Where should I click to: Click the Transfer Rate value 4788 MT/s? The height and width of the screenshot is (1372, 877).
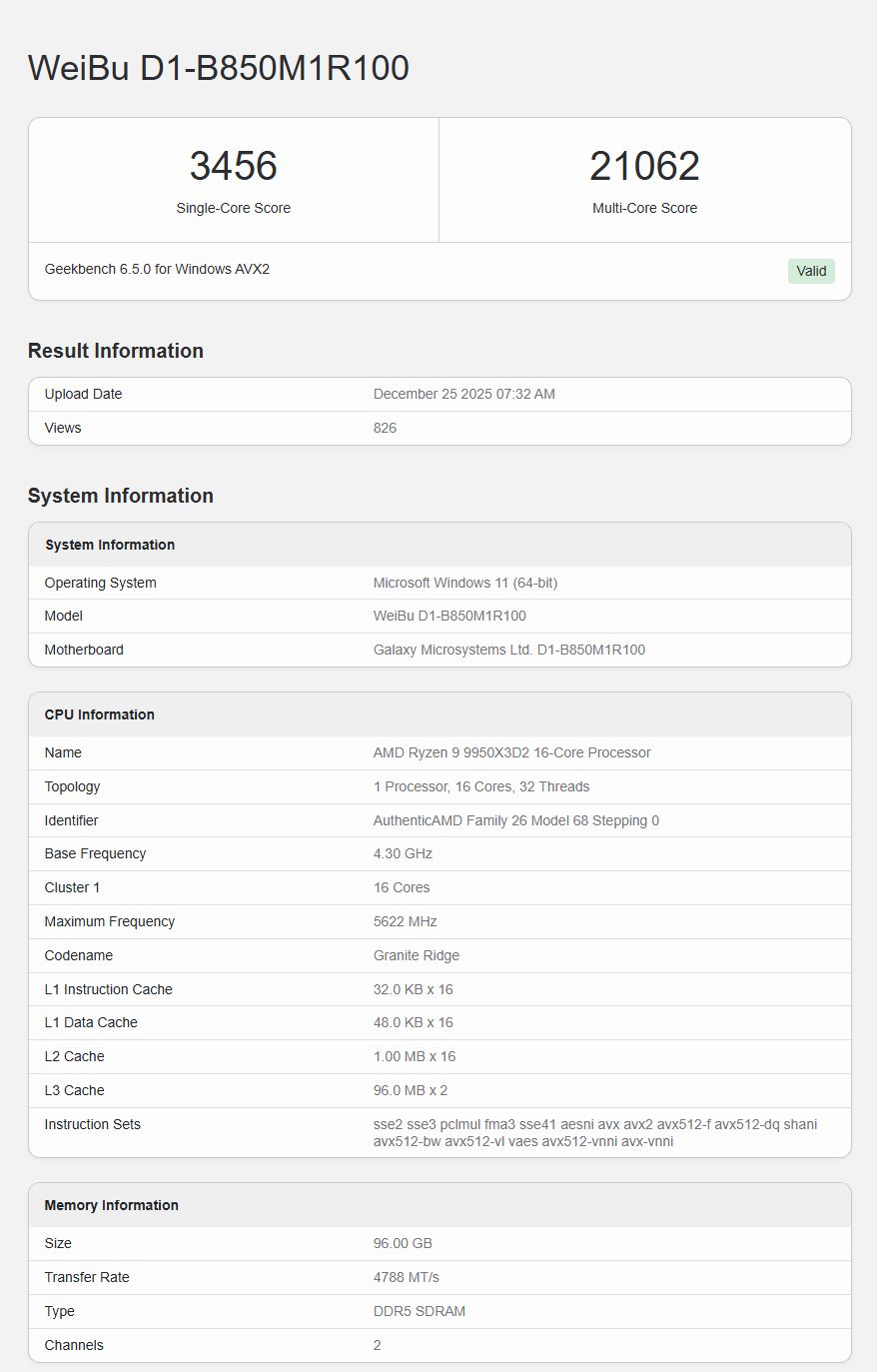click(x=406, y=1277)
